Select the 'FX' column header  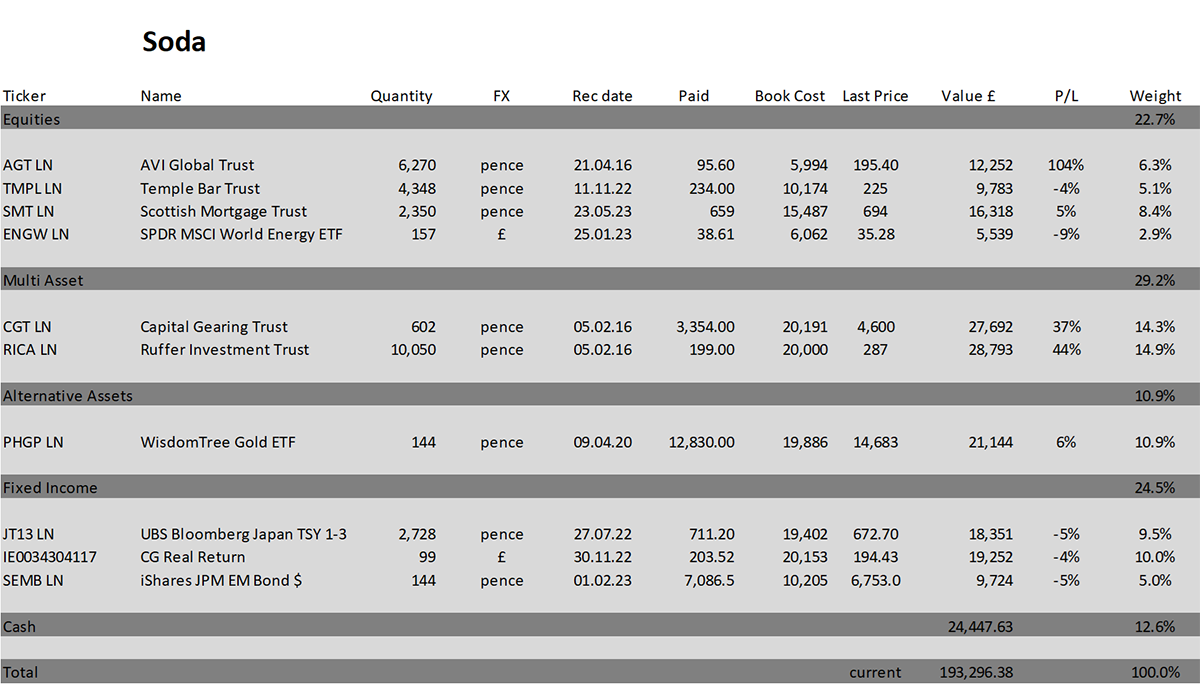point(502,96)
